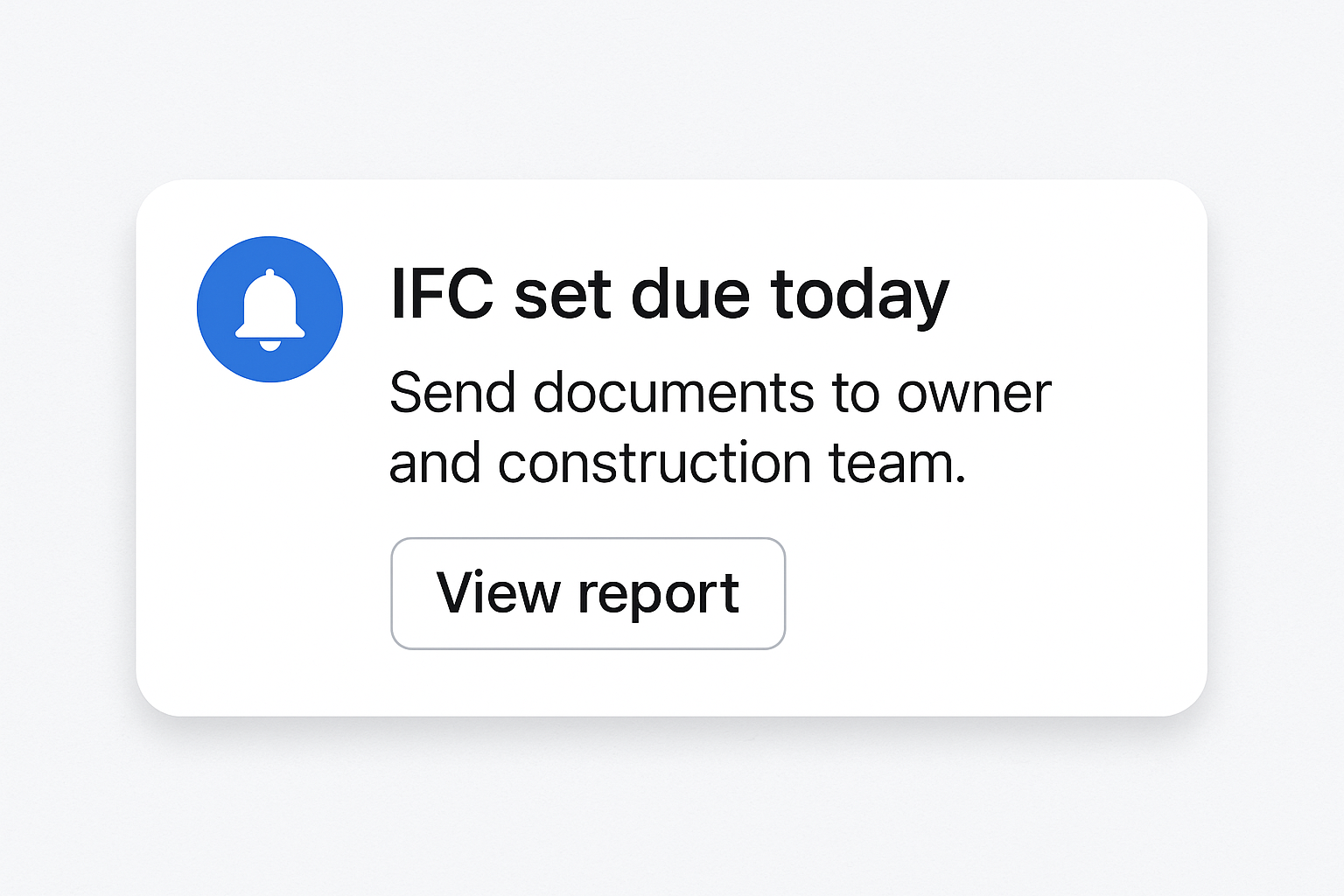Click the blue bell notification icon

coord(269,309)
